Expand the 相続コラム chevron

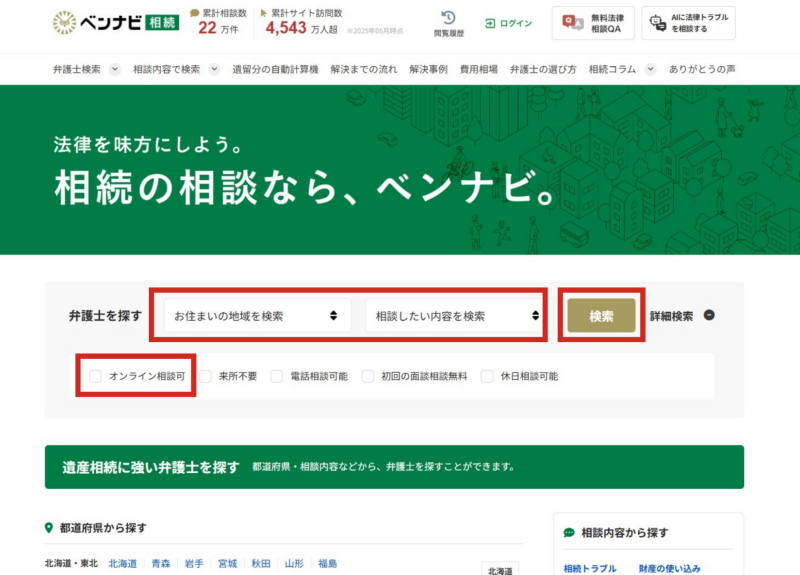click(x=651, y=69)
